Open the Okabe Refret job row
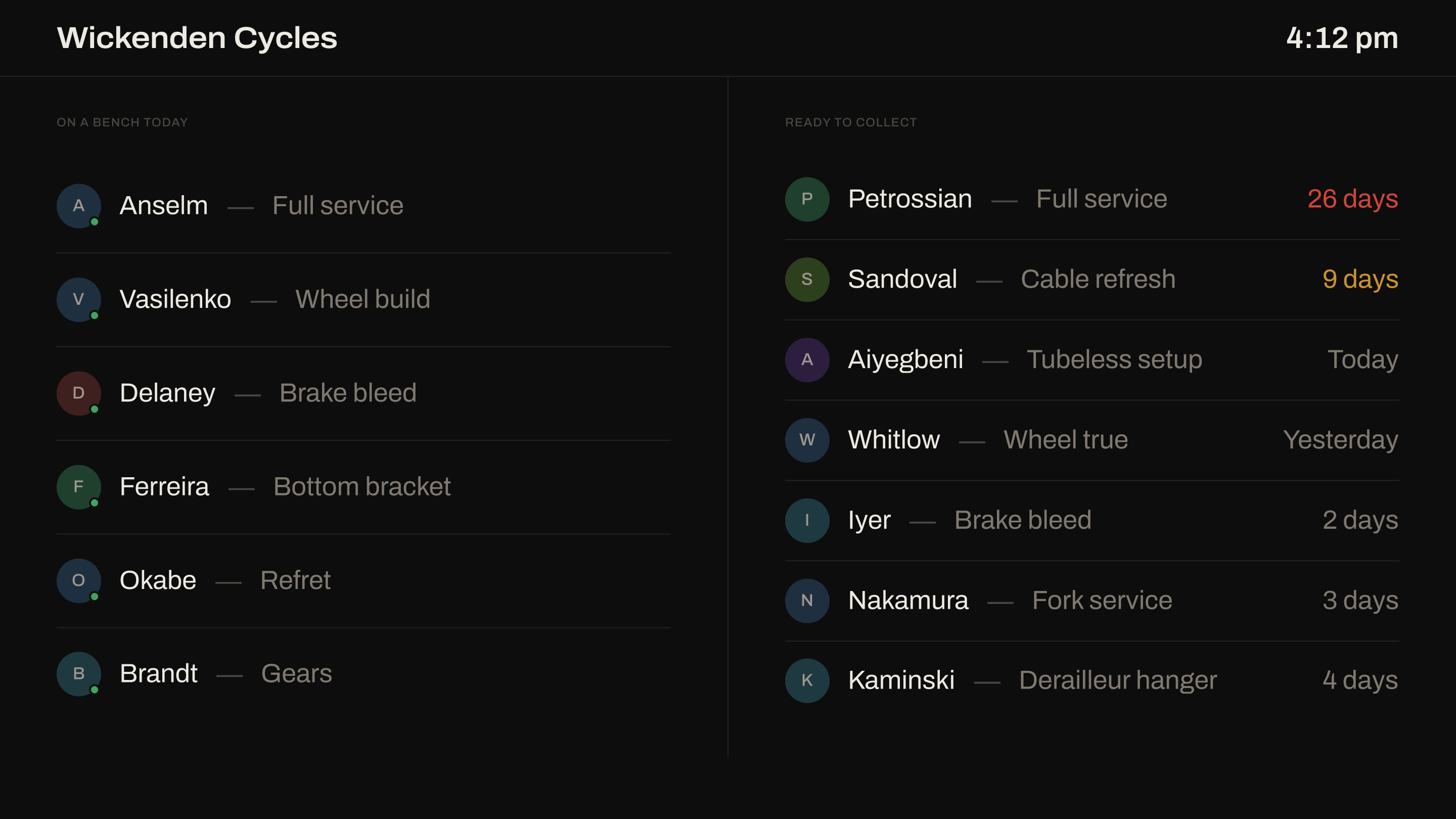Screen dimensions: 1456x819 [x=363, y=580]
